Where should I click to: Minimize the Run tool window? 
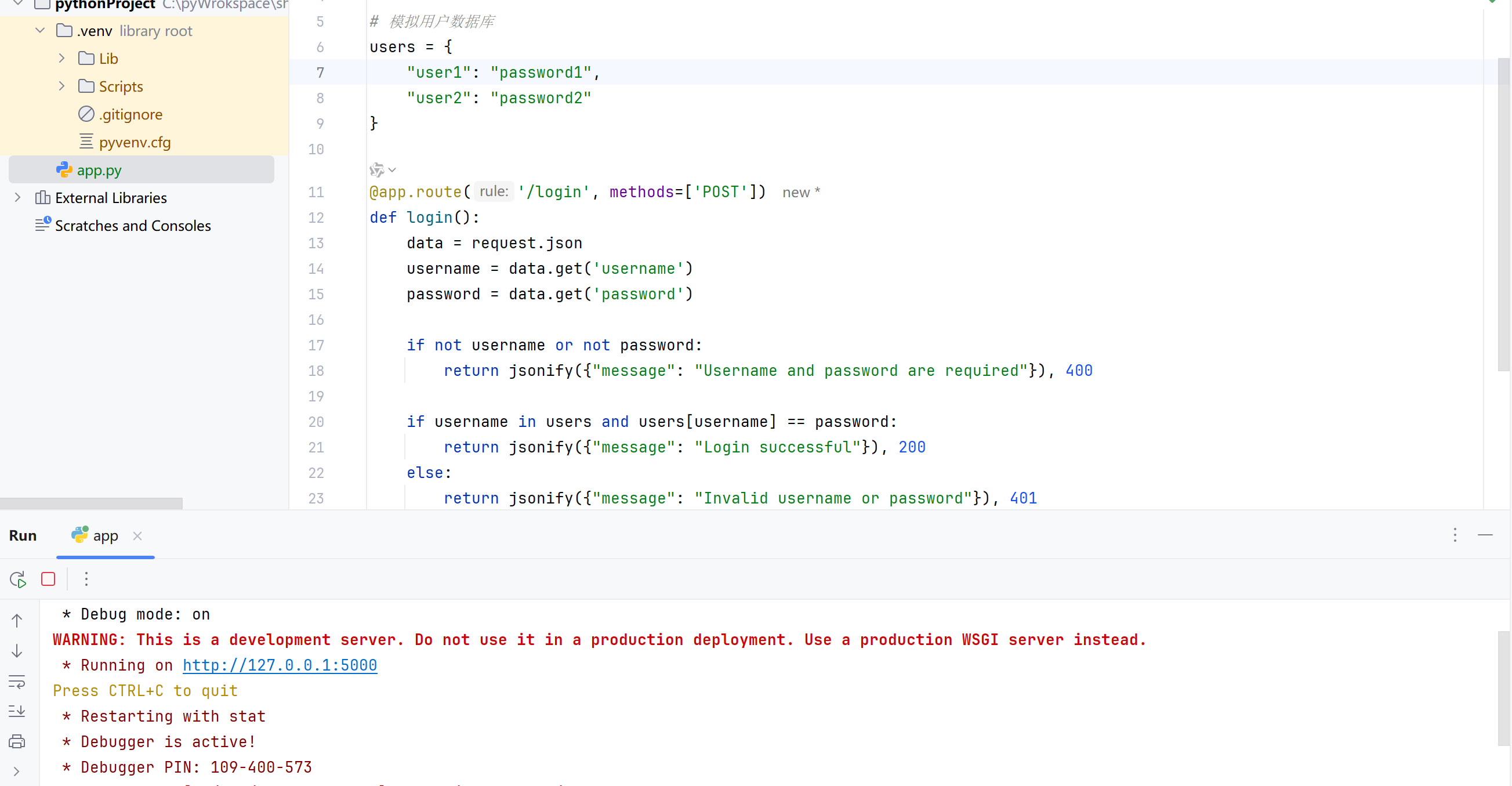click(1485, 535)
